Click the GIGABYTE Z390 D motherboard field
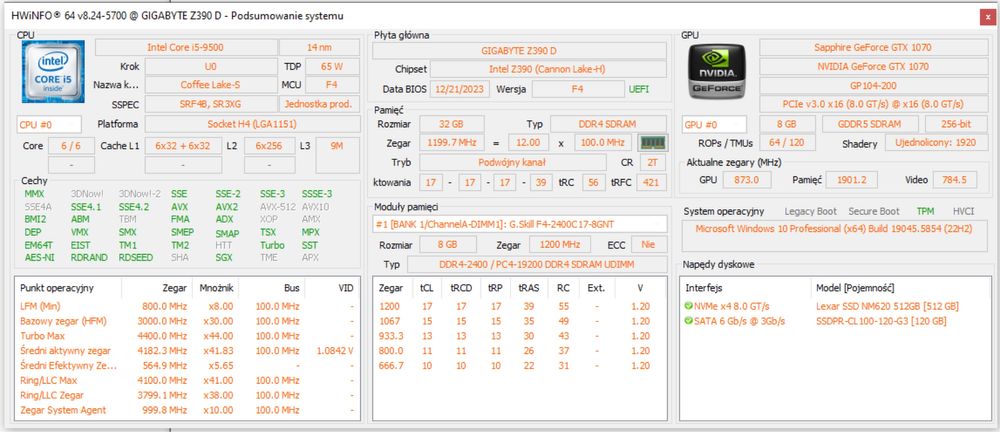This screenshot has width=1000, height=432. 519,50
